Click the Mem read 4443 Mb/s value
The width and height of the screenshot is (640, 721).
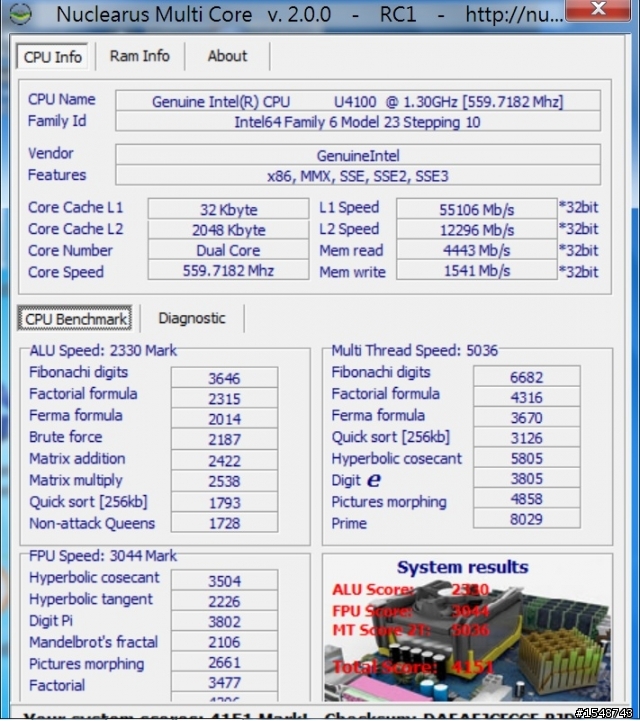477,250
